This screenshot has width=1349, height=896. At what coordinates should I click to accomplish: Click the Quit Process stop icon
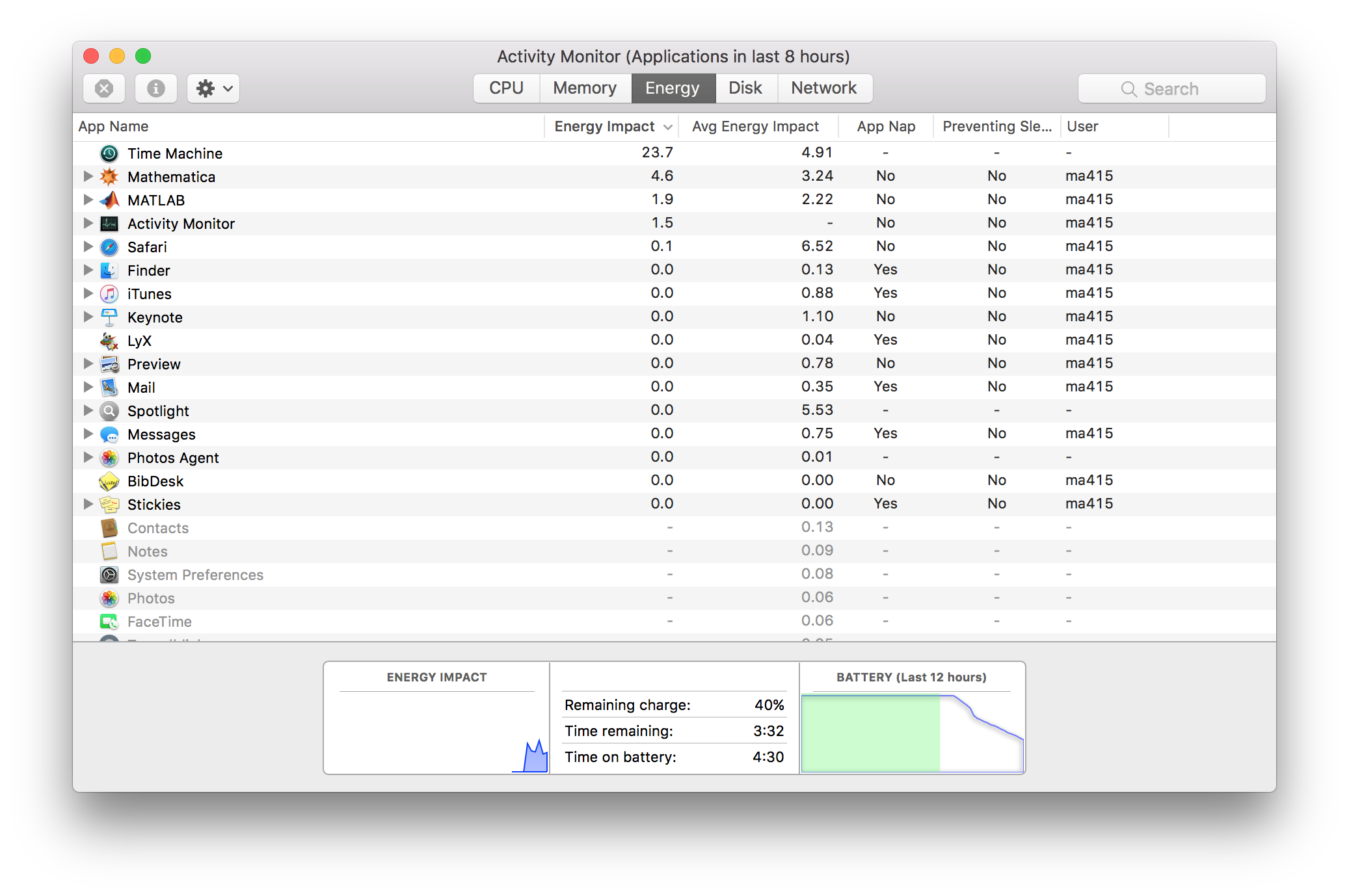coord(104,88)
